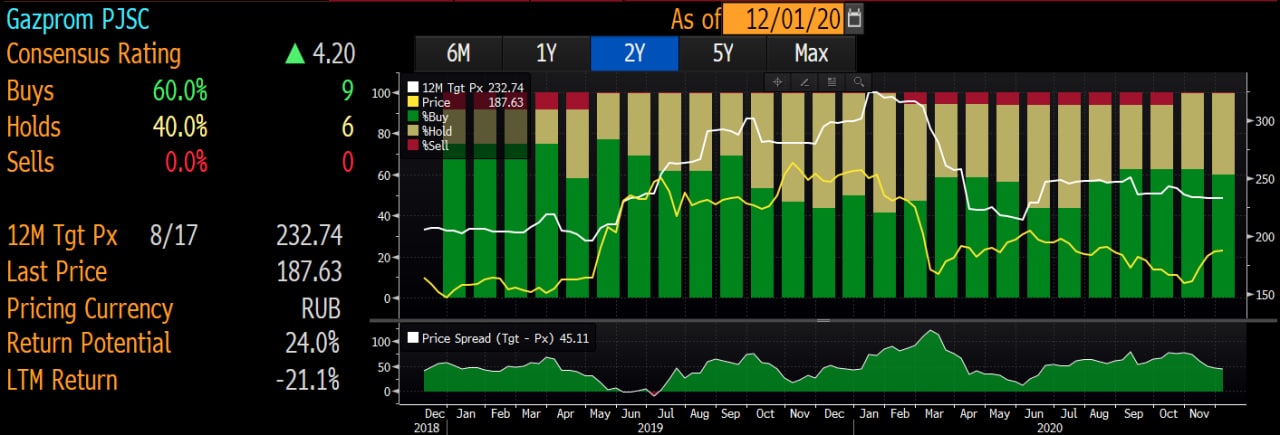
Task: Edit the As of date field
Action: click(782, 18)
